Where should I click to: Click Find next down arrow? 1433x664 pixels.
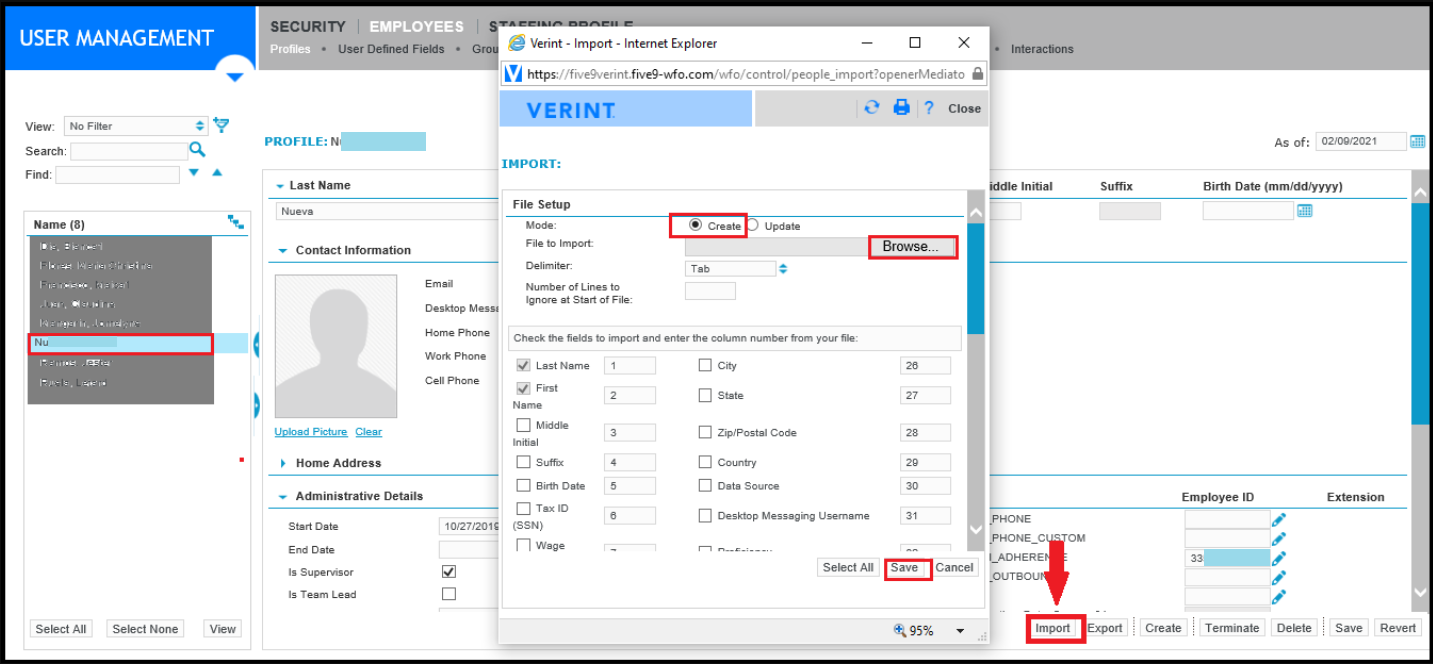coord(195,173)
